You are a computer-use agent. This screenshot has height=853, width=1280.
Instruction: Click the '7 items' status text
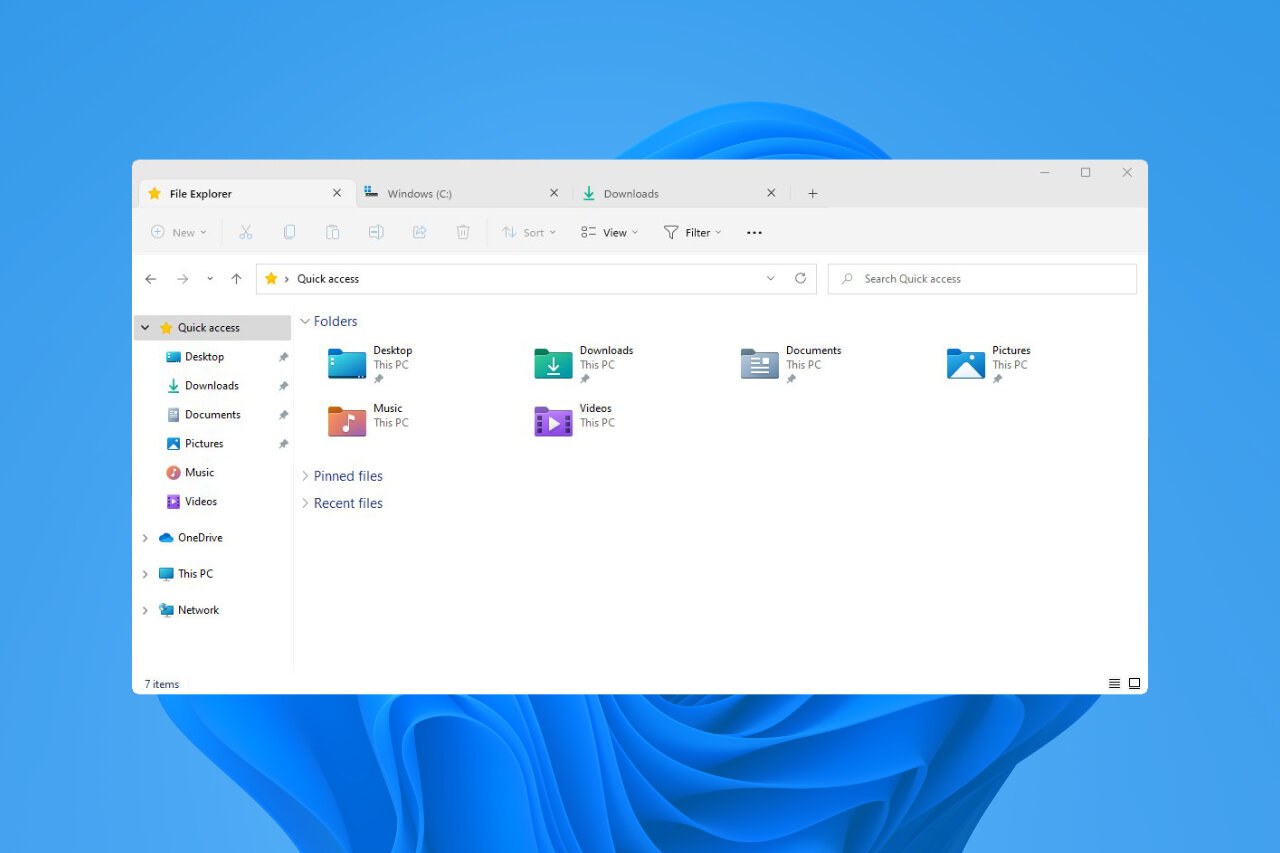pyautogui.click(x=161, y=684)
